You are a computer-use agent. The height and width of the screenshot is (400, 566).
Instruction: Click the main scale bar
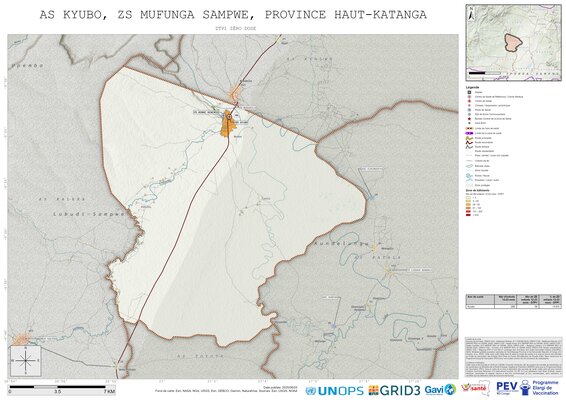click(x=57, y=387)
